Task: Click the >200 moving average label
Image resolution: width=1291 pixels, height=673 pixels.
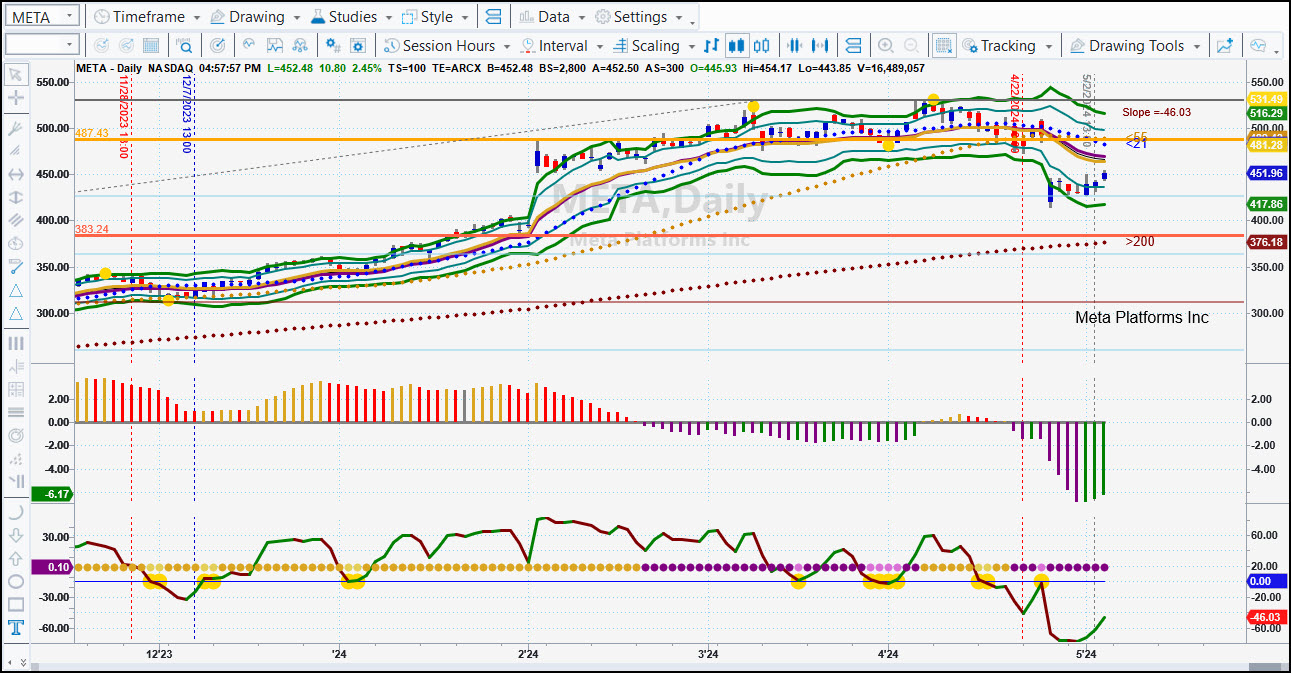Action: click(x=1139, y=241)
